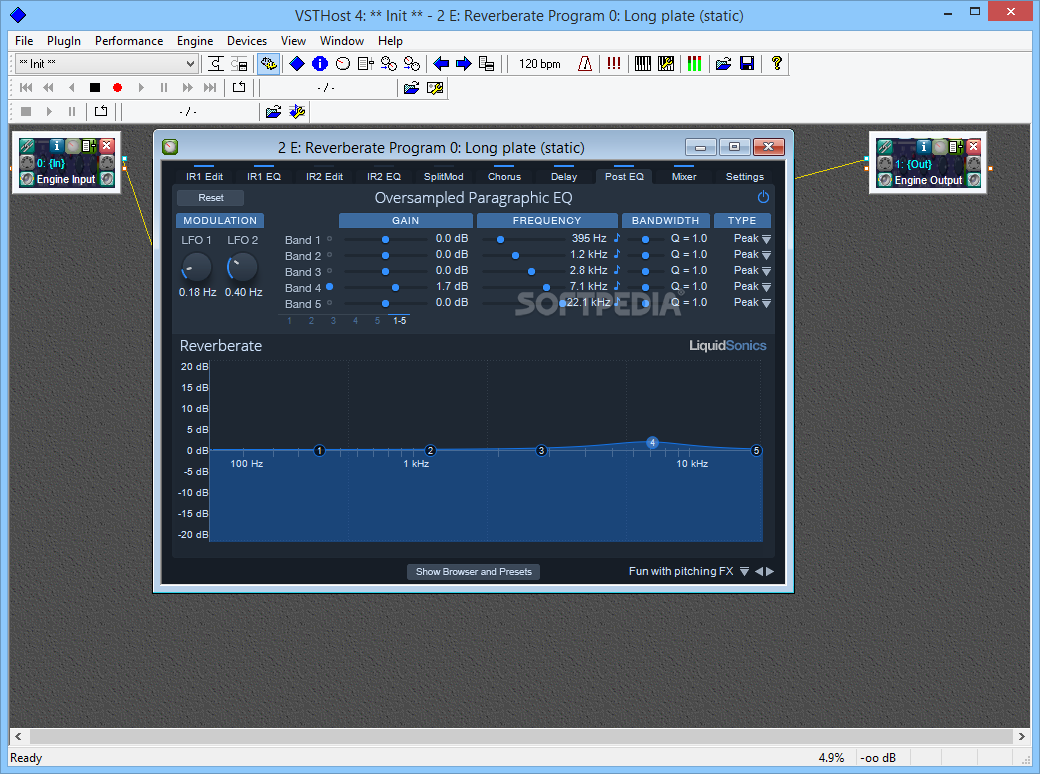Click the plugin icon in Reverberate title bar

(170, 147)
